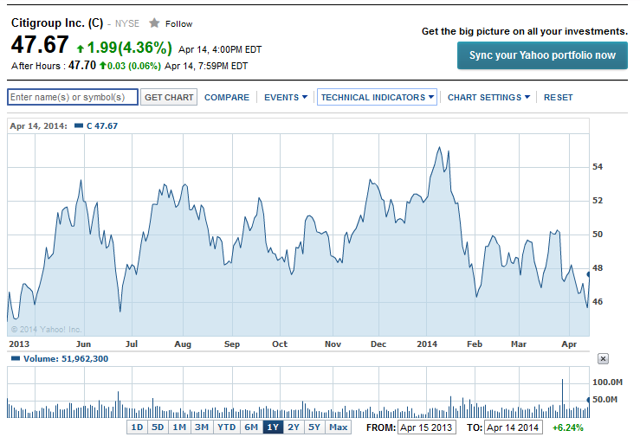This screenshot has width=640, height=437.
Task: Click the 47.67 stock price
Action: [40, 44]
